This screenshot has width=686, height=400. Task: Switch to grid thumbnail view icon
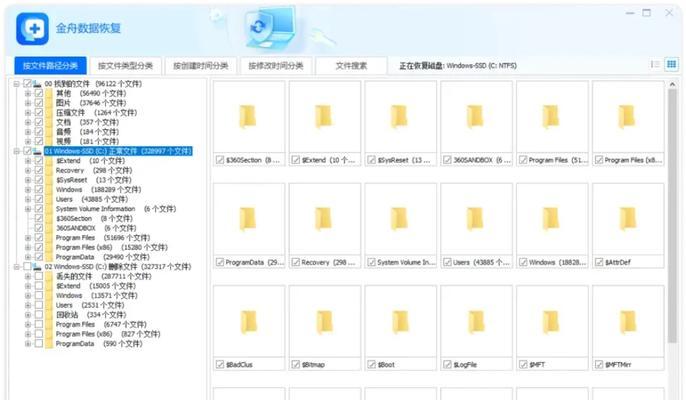(672, 65)
